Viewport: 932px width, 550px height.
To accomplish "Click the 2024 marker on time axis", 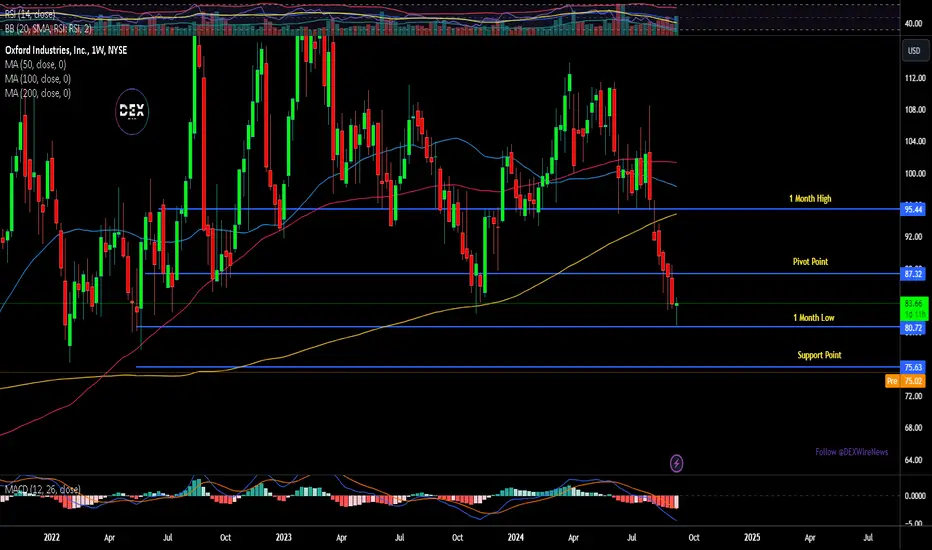I will (515, 538).
